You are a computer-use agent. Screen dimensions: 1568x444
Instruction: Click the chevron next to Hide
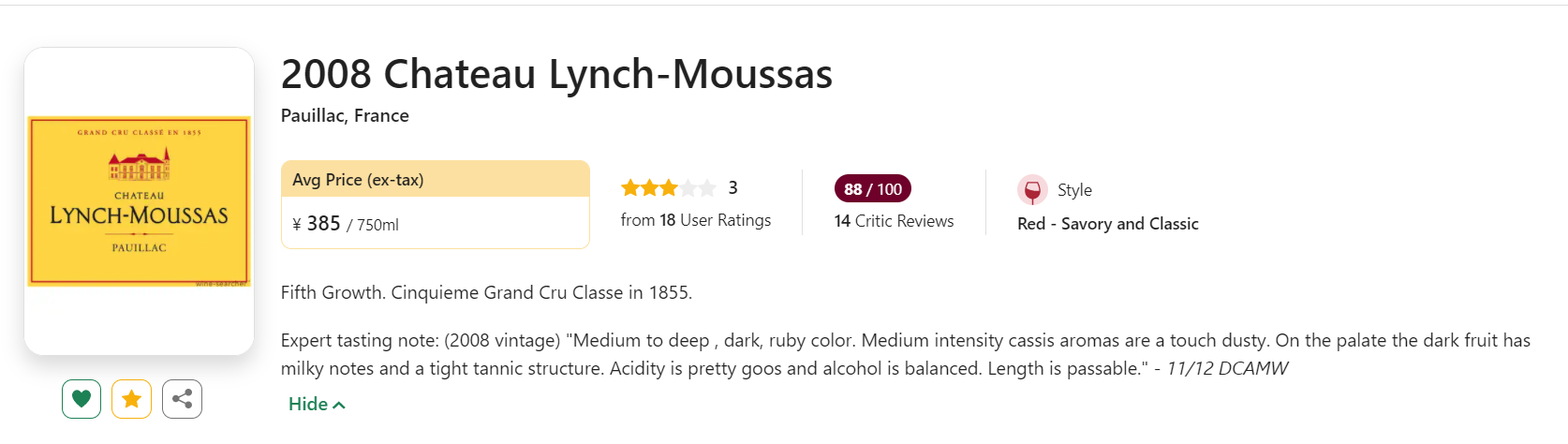(339, 405)
